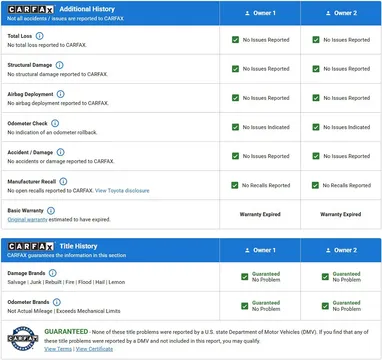The height and width of the screenshot is (360, 382).
Task: Open the Odometer Brands info icon
Action: pos(57,302)
